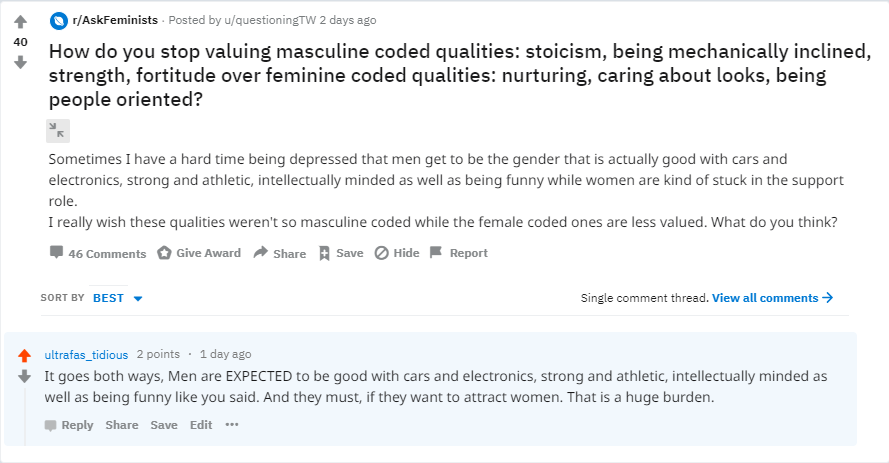Image resolution: width=889 pixels, height=463 pixels.
Task: Toggle upvote on ultrafas_tidious comment
Action: point(24,356)
